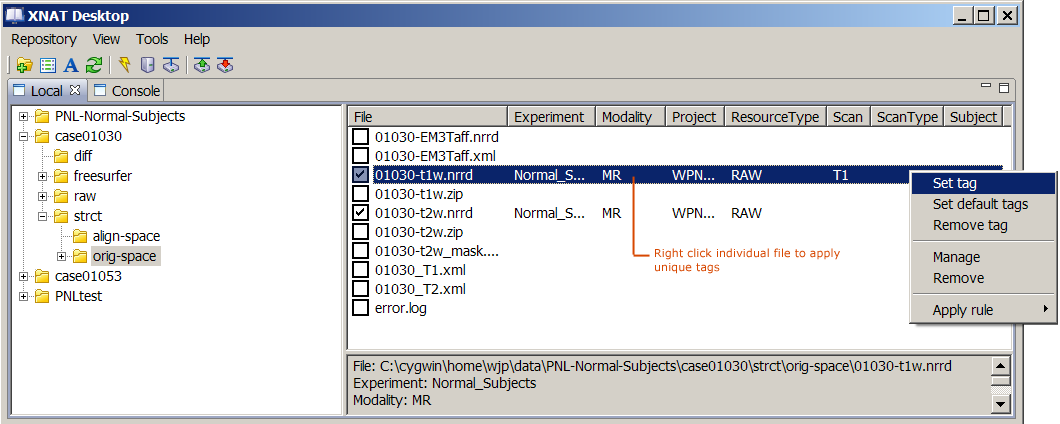Click the server cabinet toolbar icon
1060x424 pixels.
point(147,65)
